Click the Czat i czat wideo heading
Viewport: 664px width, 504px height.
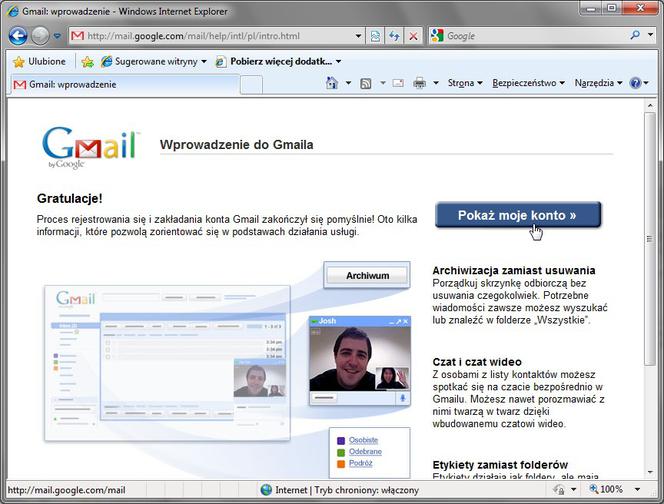click(477, 362)
